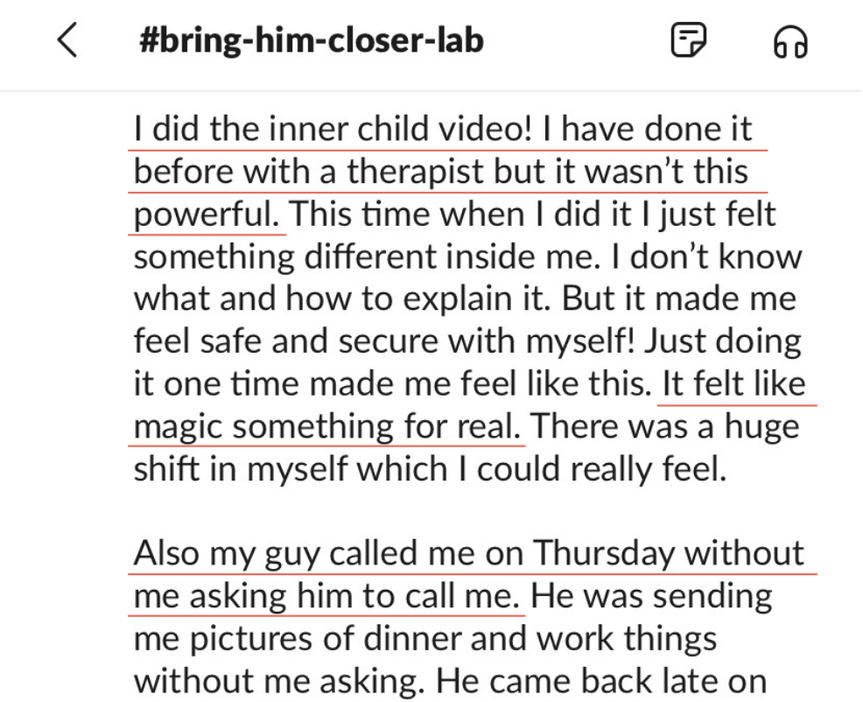Click the line "without me asking. He came back late on"
This screenshot has width=863, height=702.
pyautogui.click(x=450, y=681)
